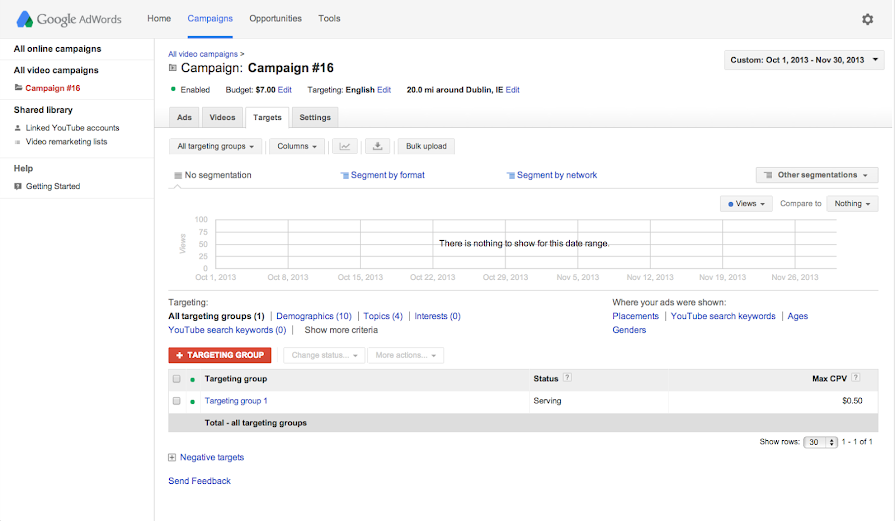Open the Columns dropdown

coord(297,146)
